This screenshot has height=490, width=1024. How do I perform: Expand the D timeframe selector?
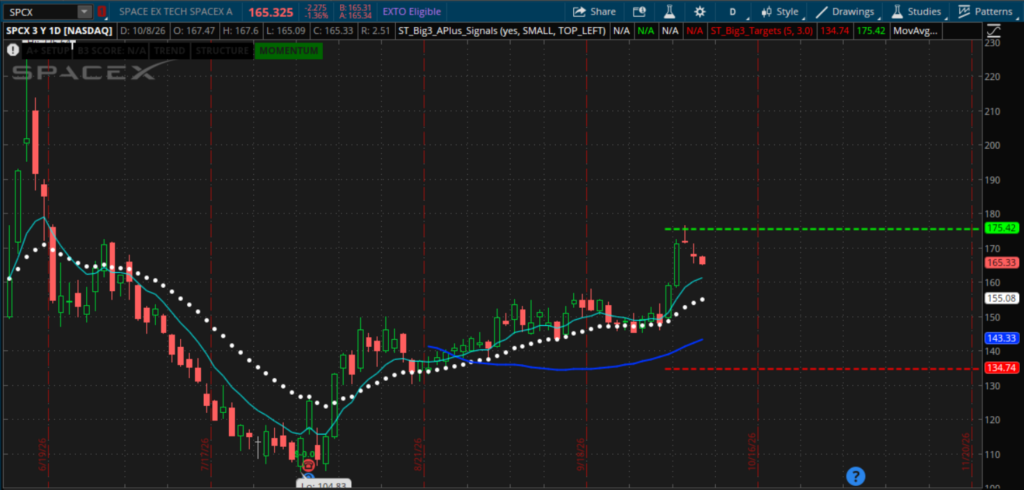click(x=732, y=11)
